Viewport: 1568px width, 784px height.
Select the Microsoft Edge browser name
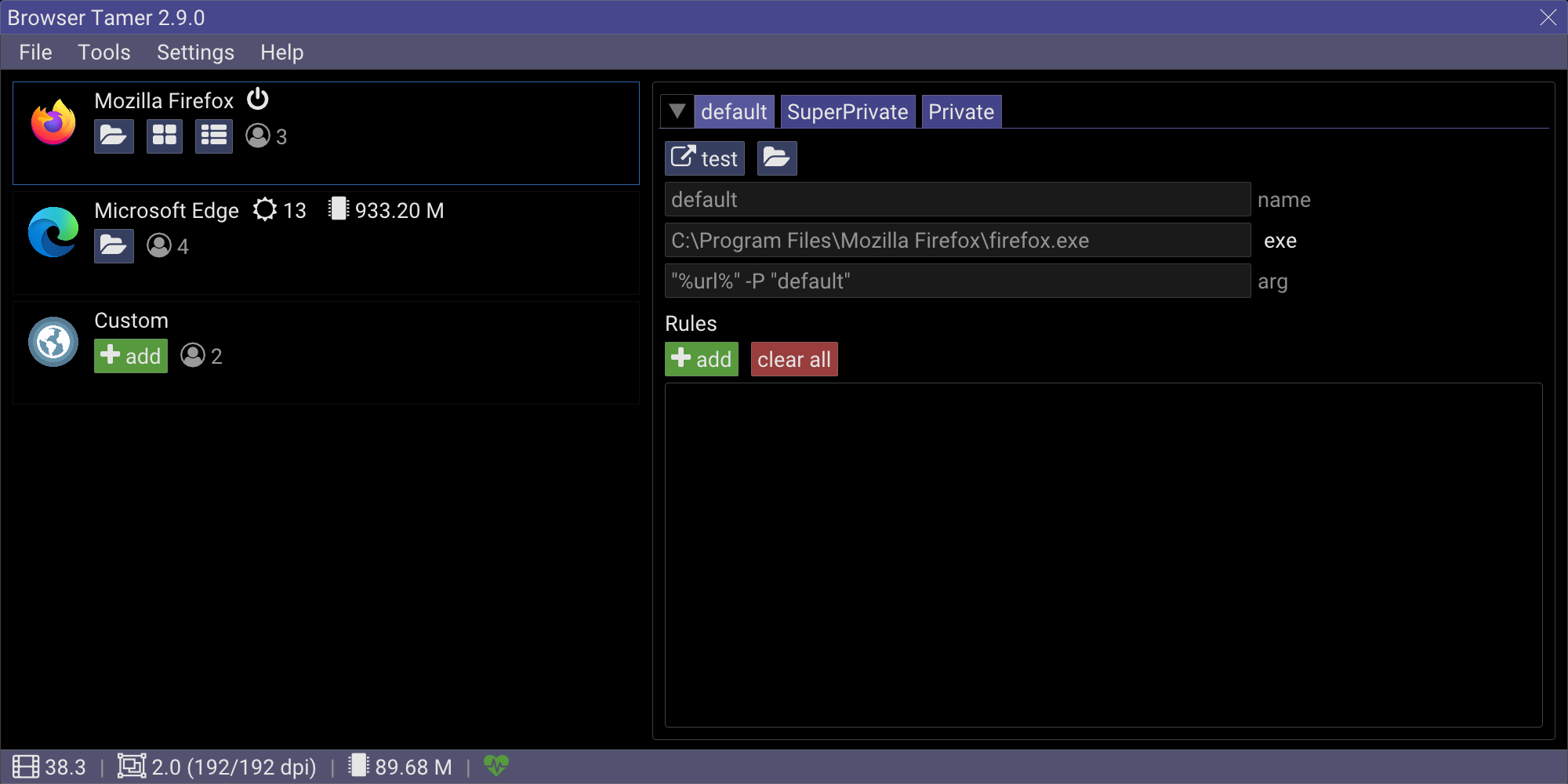pos(166,210)
